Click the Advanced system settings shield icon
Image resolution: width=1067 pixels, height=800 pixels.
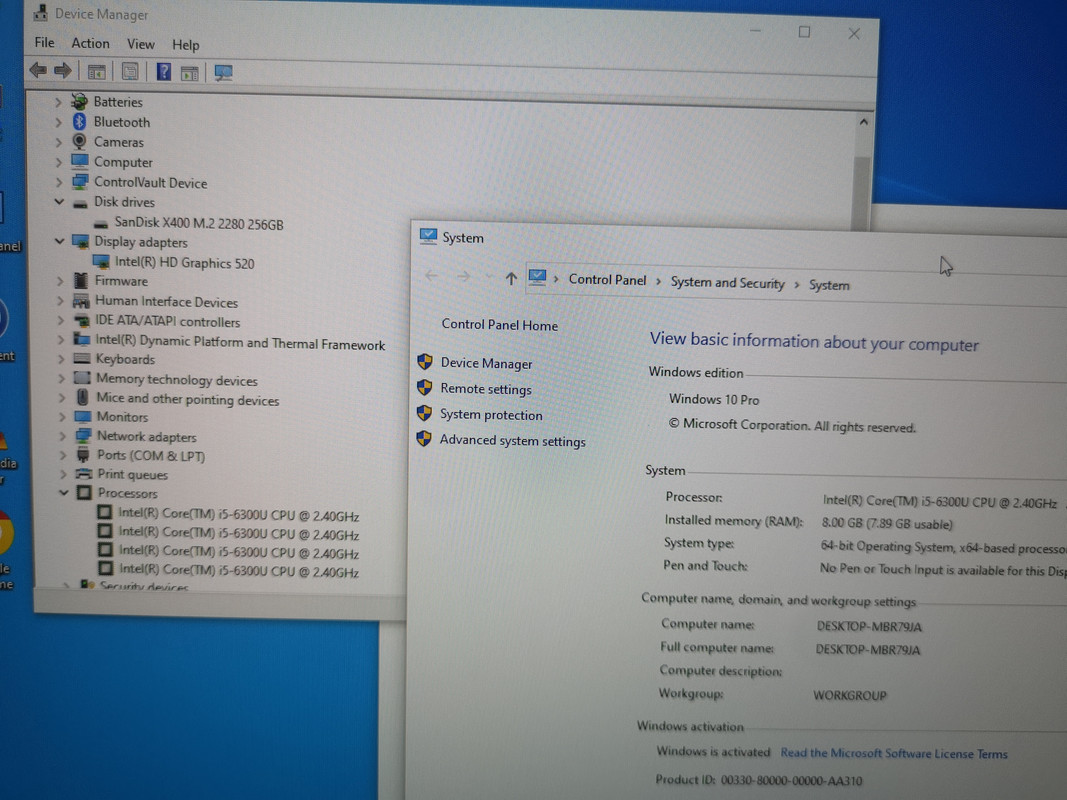[424, 439]
